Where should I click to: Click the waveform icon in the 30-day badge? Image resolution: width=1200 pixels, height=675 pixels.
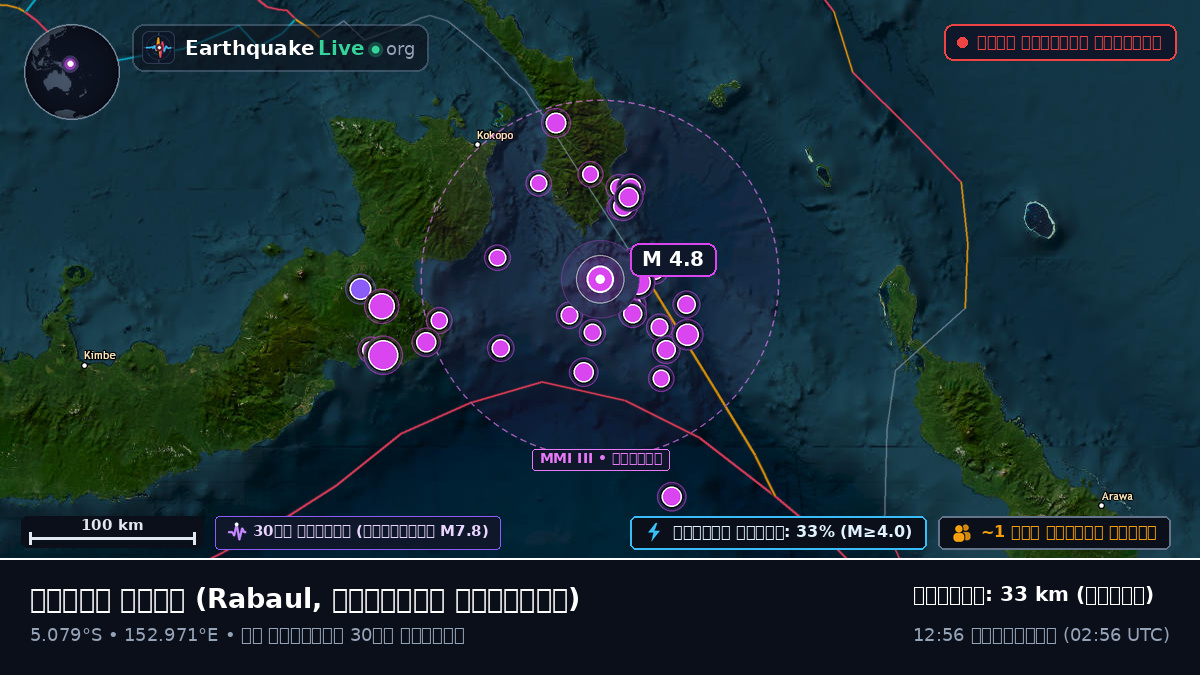click(236, 532)
